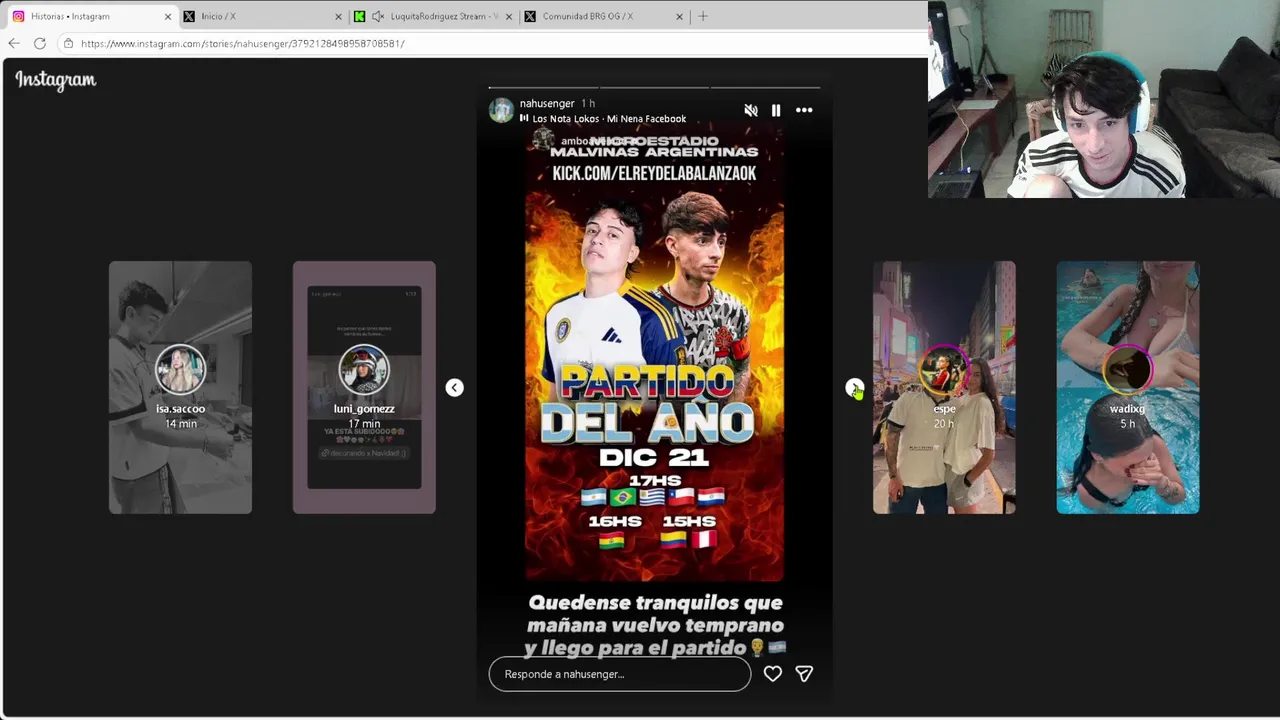
Task: Close the Inicio / X tab
Action: [338, 16]
